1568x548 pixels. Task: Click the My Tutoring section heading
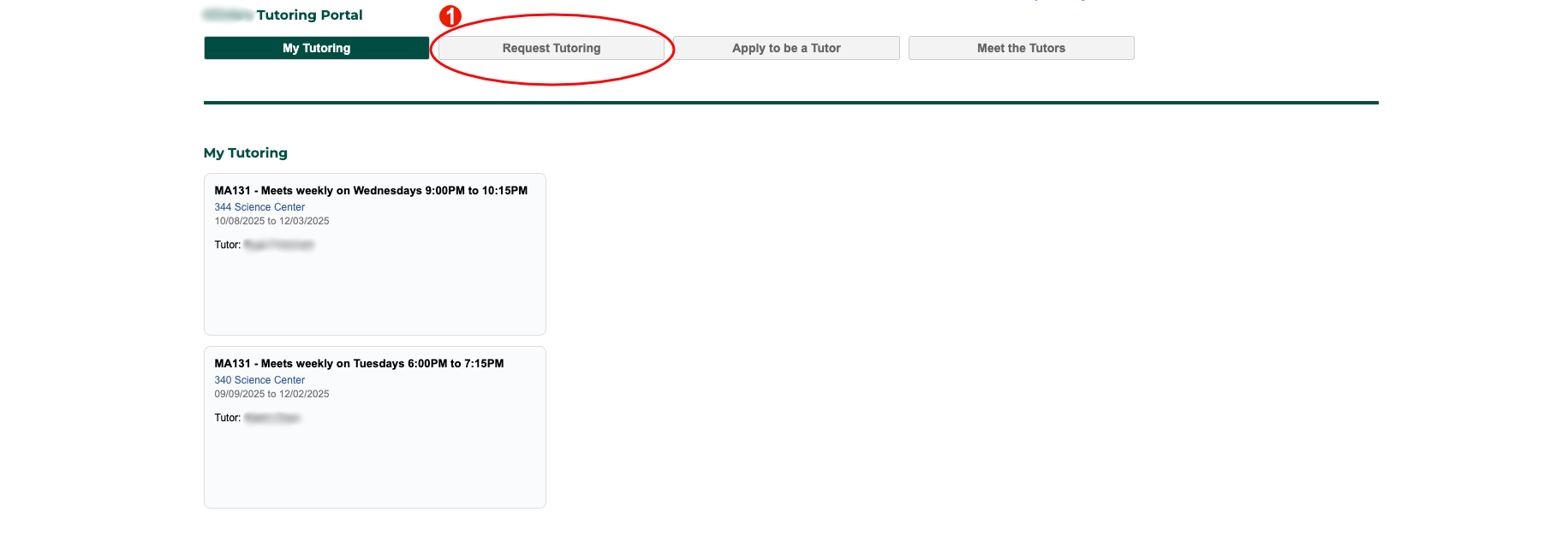click(x=246, y=153)
